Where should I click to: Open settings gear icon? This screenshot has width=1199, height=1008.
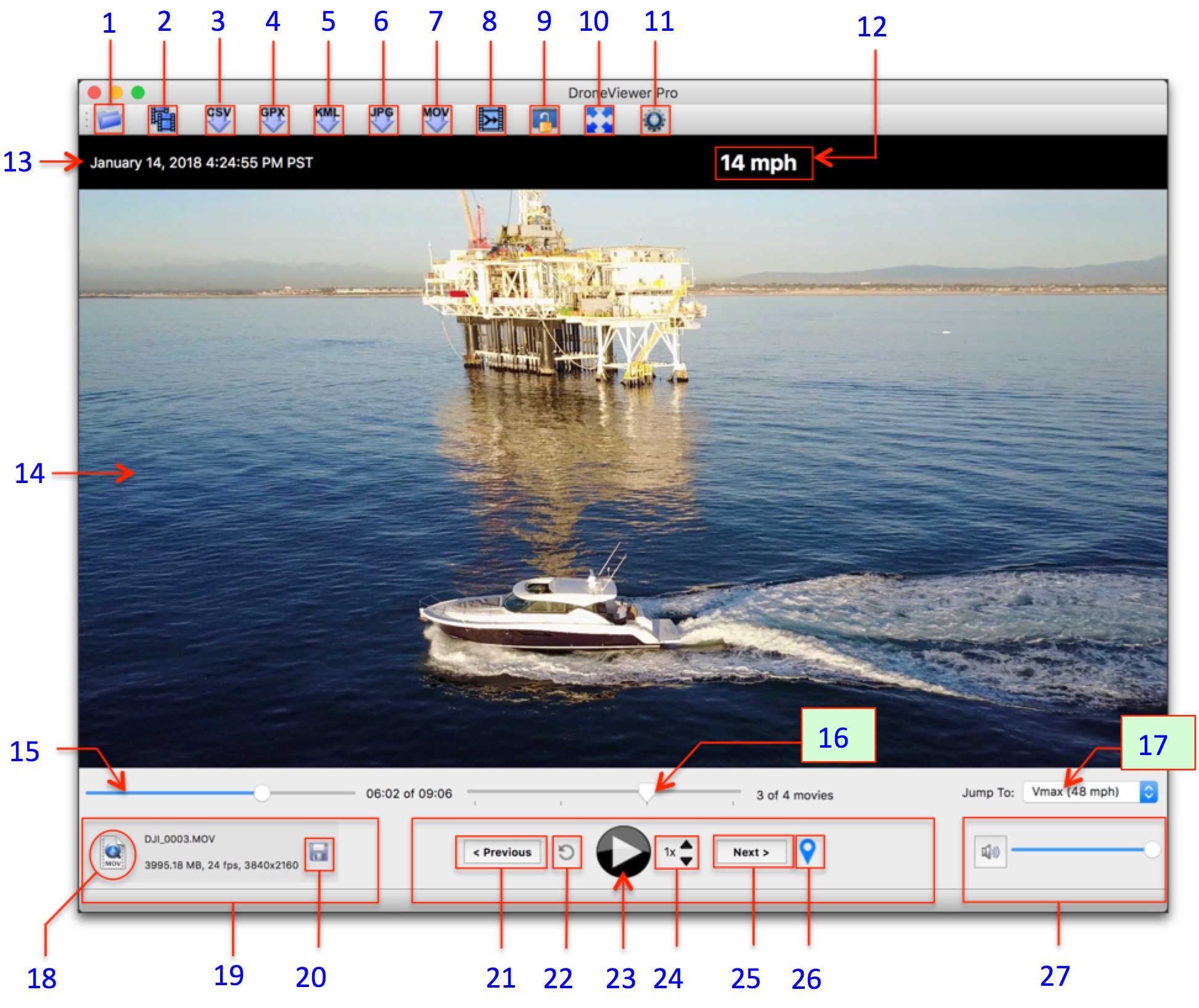[x=654, y=120]
